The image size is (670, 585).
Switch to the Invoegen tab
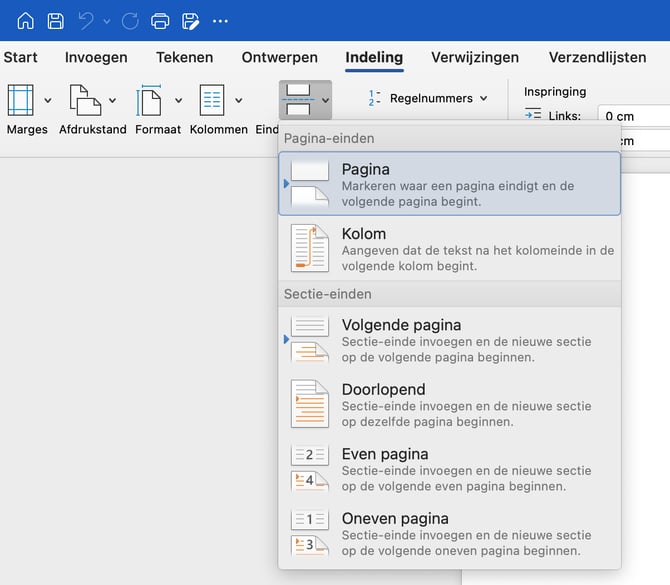click(96, 57)
